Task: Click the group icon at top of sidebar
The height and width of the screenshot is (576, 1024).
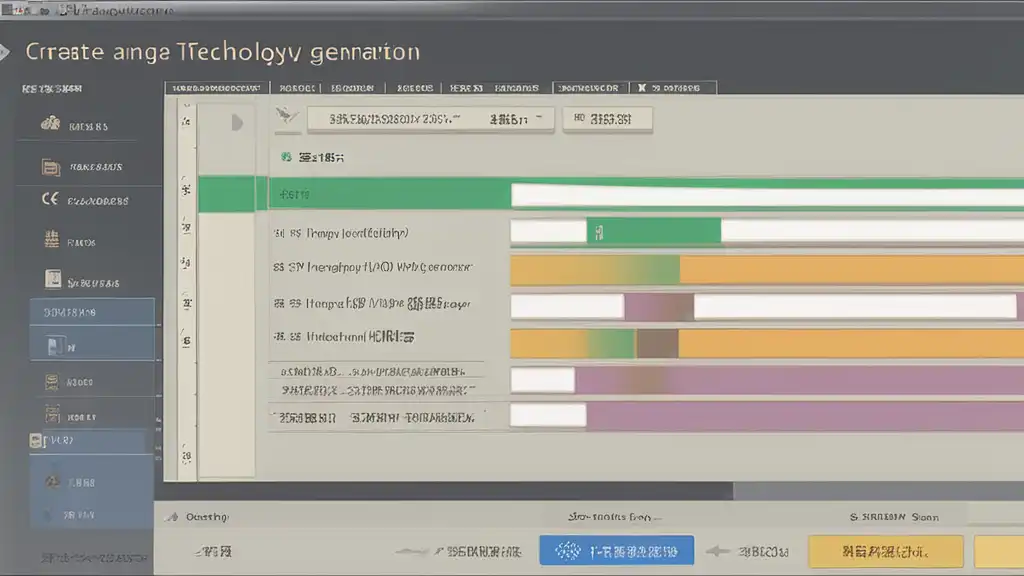Action: coord(49,126)
